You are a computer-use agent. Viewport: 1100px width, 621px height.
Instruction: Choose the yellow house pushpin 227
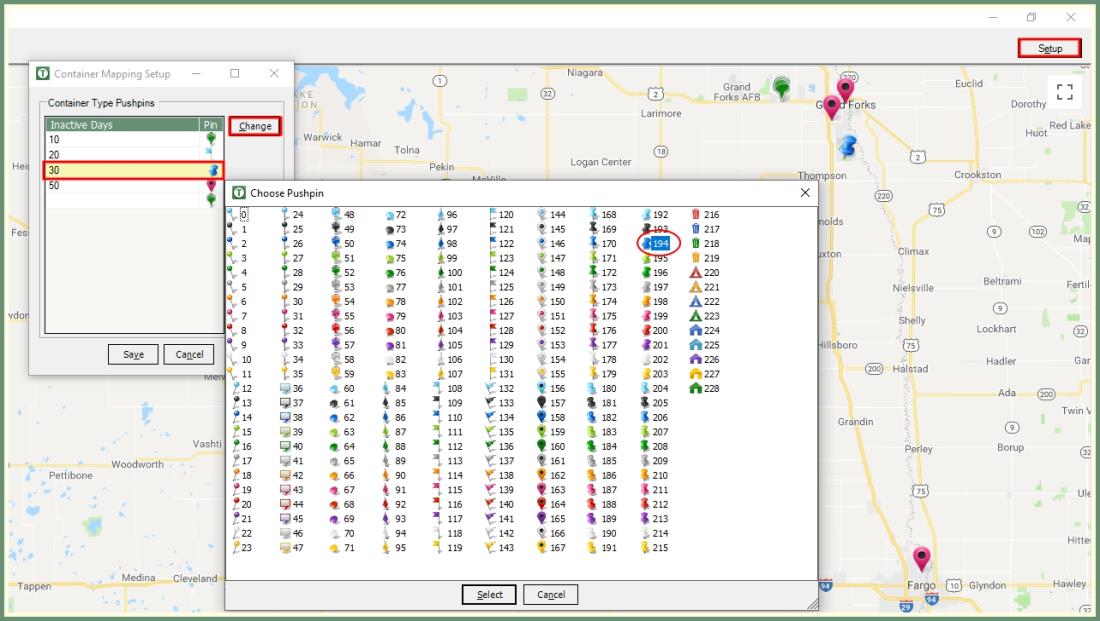pos(705,374)
